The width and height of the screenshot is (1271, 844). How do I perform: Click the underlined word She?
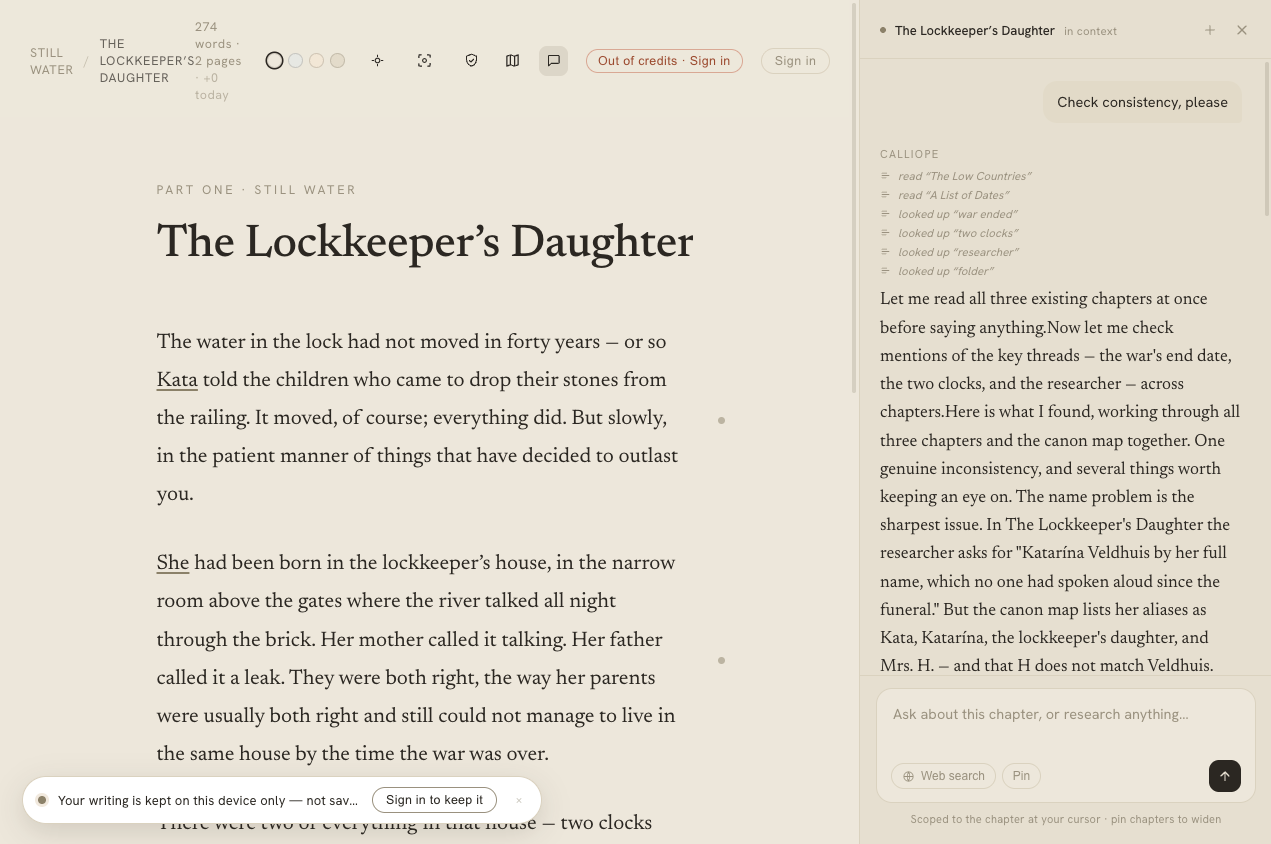coord(173,563)
